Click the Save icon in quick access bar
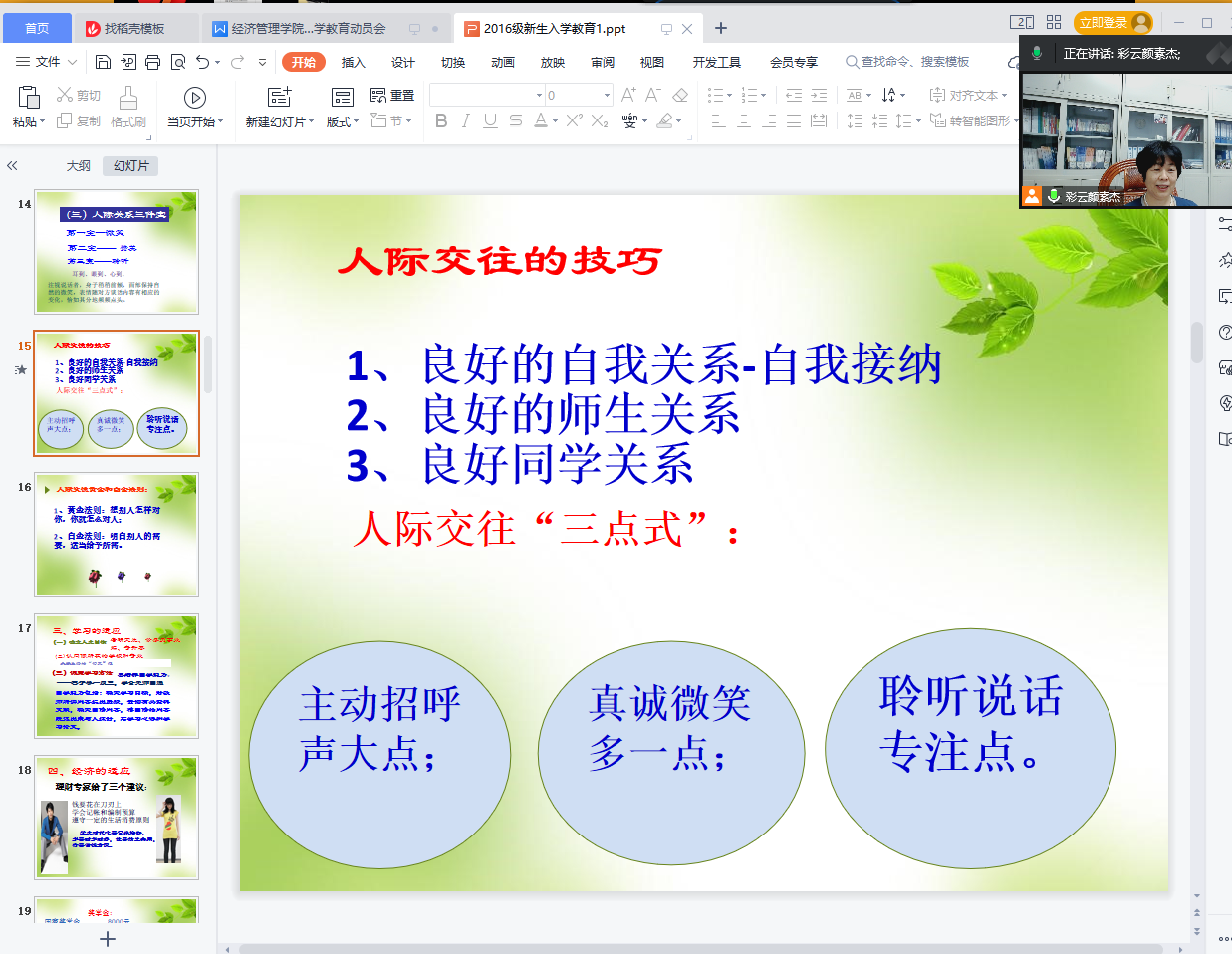This screenshot has height=954, width=1232. pos(103,62)
